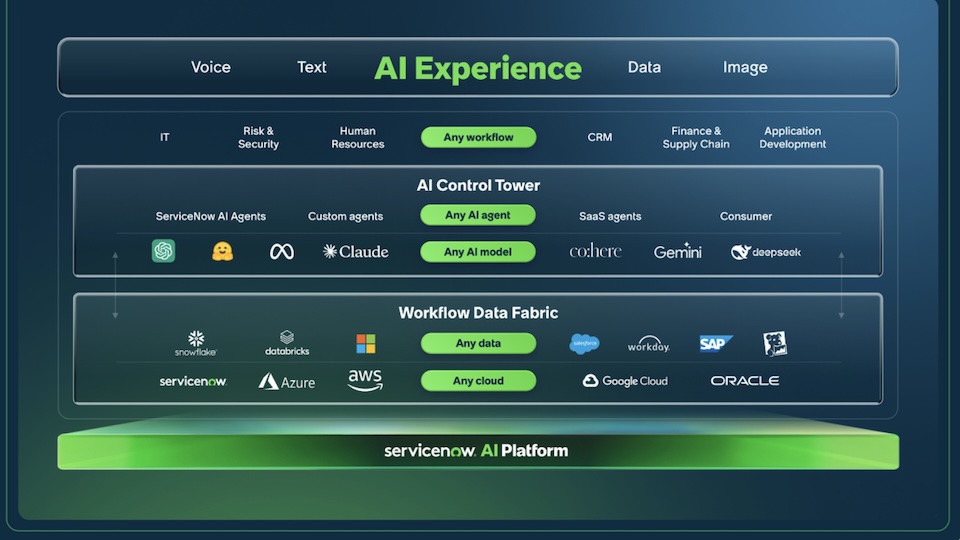960x540 pixels.
Task: Click the Any AI model button
Action: (x=478, y=252)
